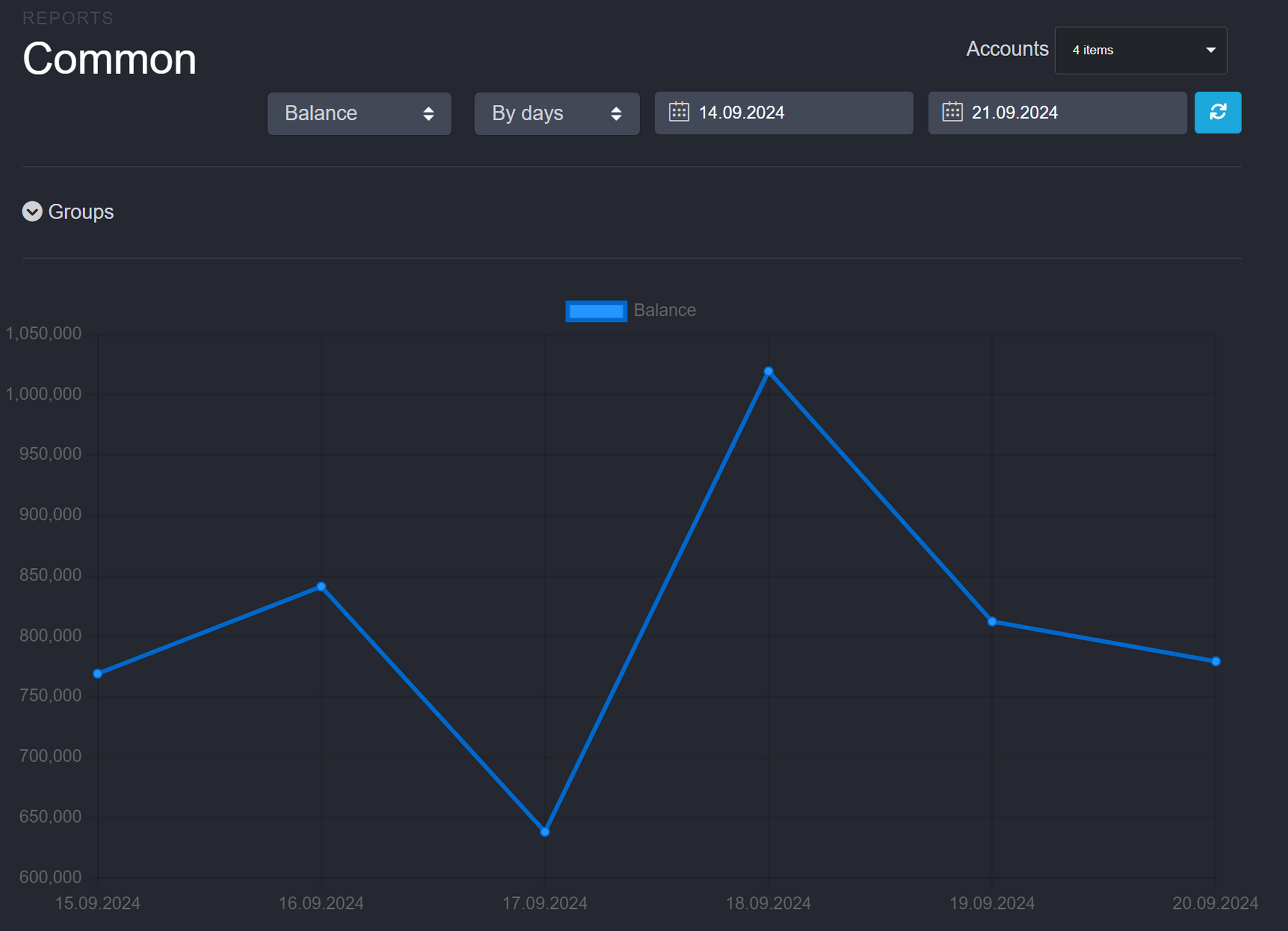Click calendar icon beside 21.09.2024

coord(952,112)
